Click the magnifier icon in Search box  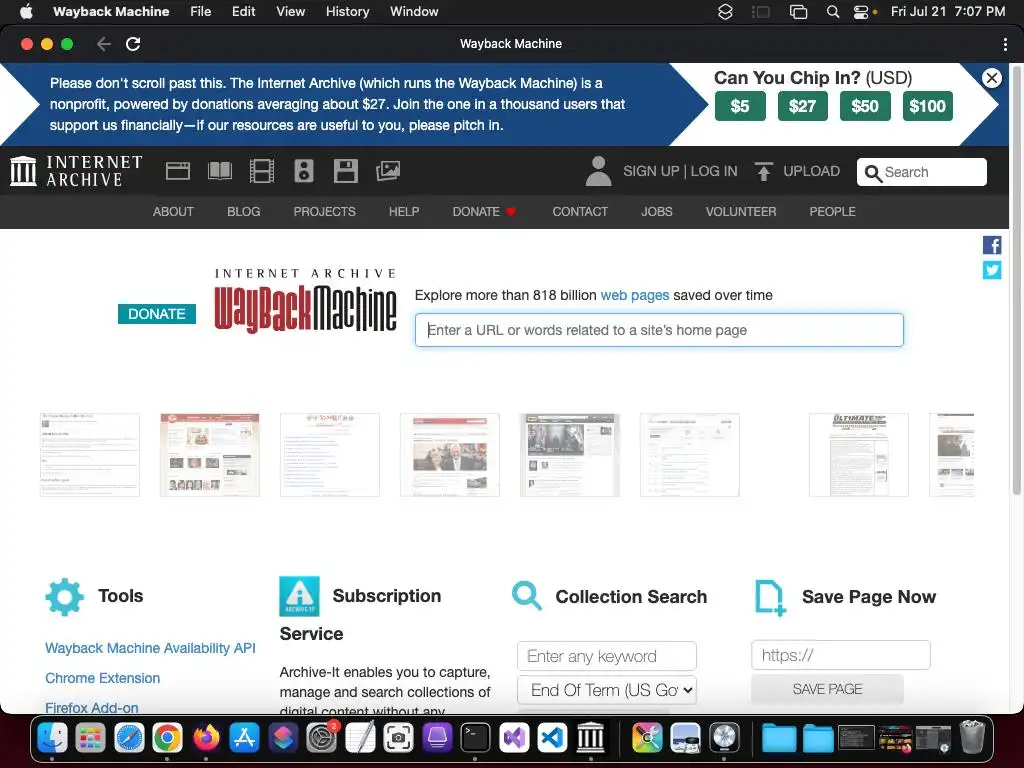872,172
